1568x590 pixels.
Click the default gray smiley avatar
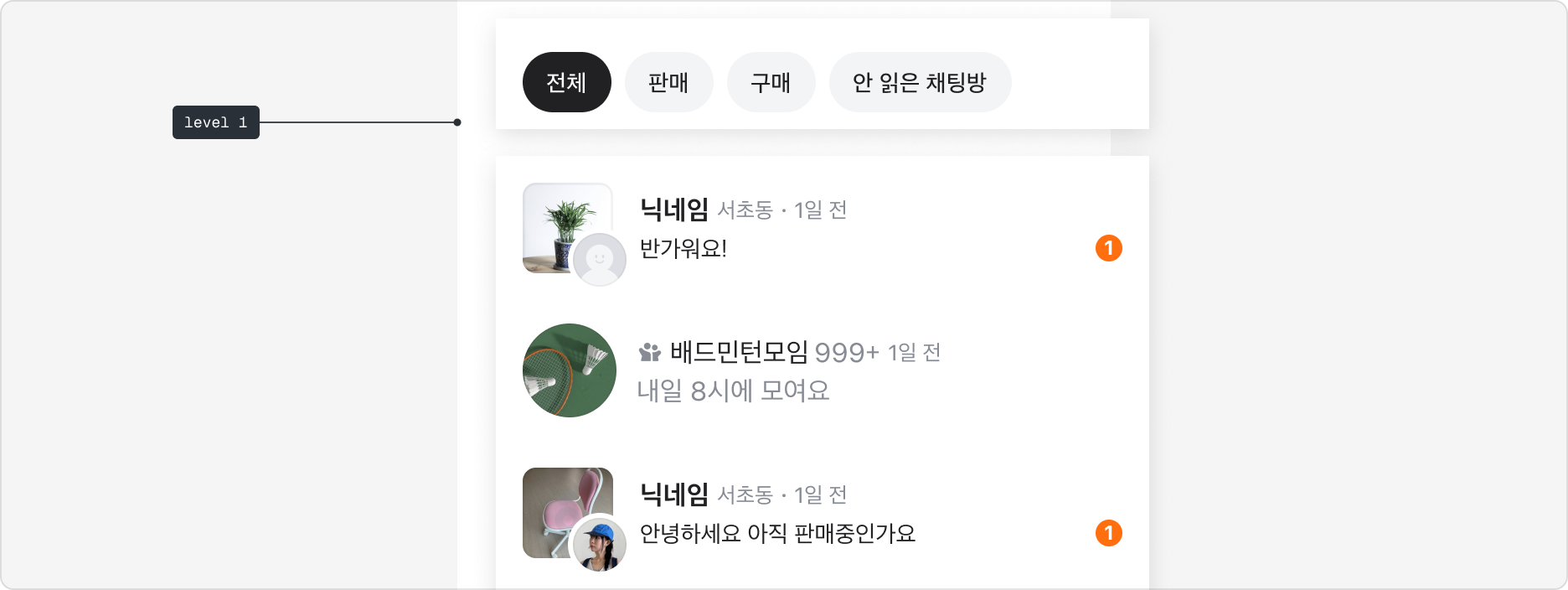[x=600, y=260]
